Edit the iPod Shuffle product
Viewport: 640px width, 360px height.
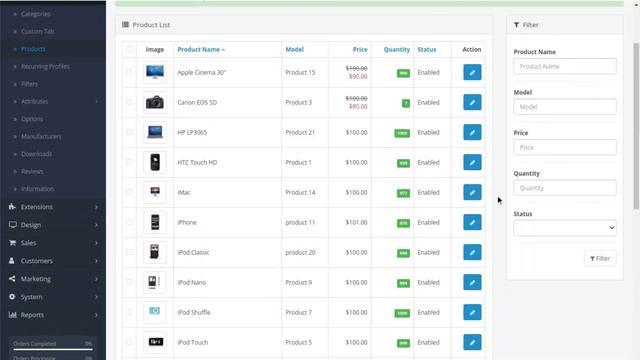472,312
